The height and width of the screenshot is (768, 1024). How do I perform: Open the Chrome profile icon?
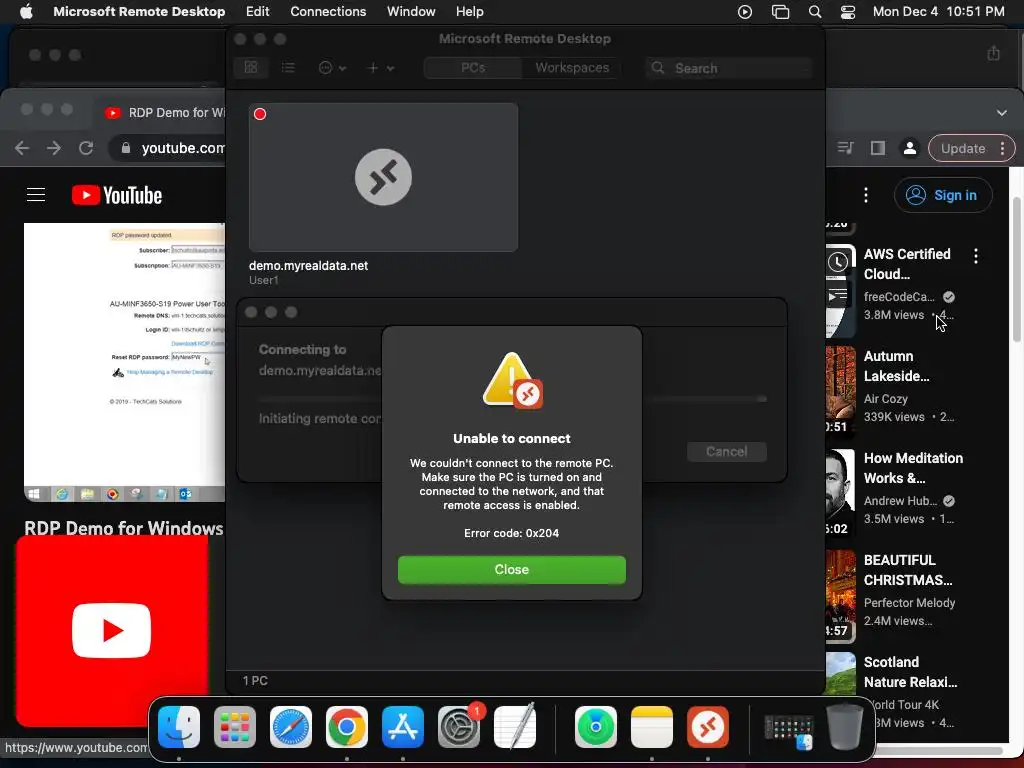coord(909,148)
